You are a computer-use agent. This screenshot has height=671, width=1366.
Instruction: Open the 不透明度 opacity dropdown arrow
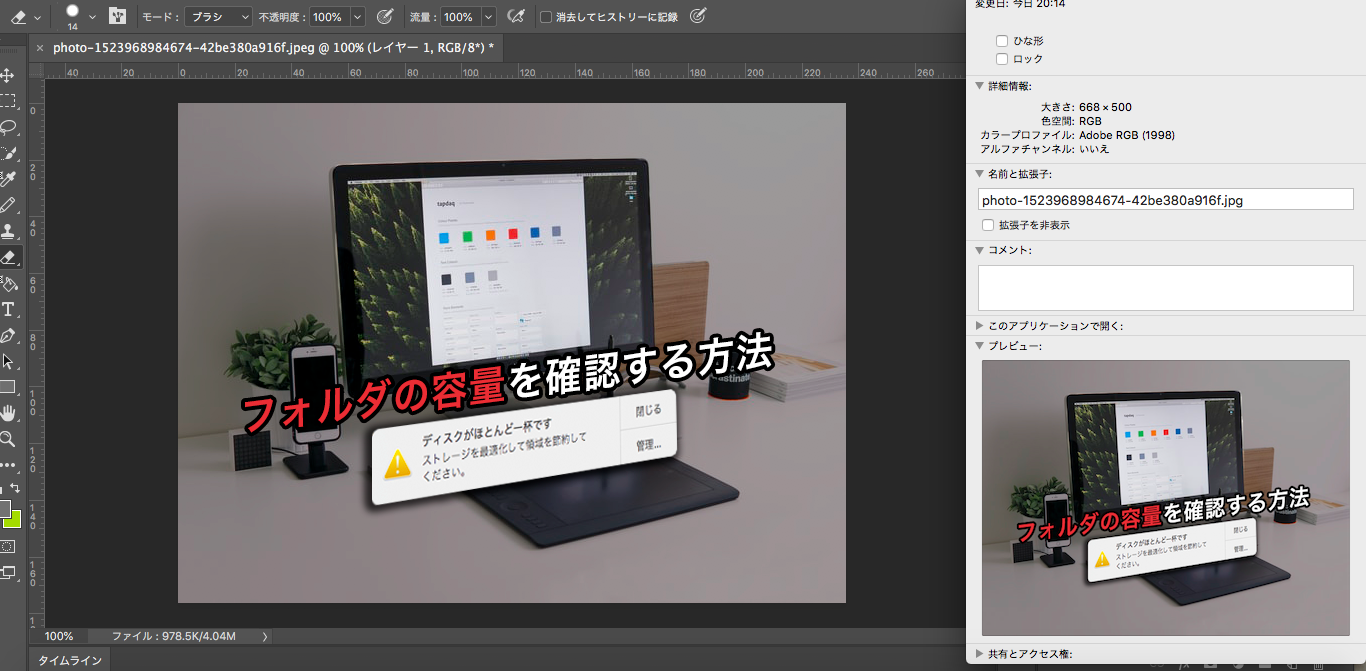357,17
